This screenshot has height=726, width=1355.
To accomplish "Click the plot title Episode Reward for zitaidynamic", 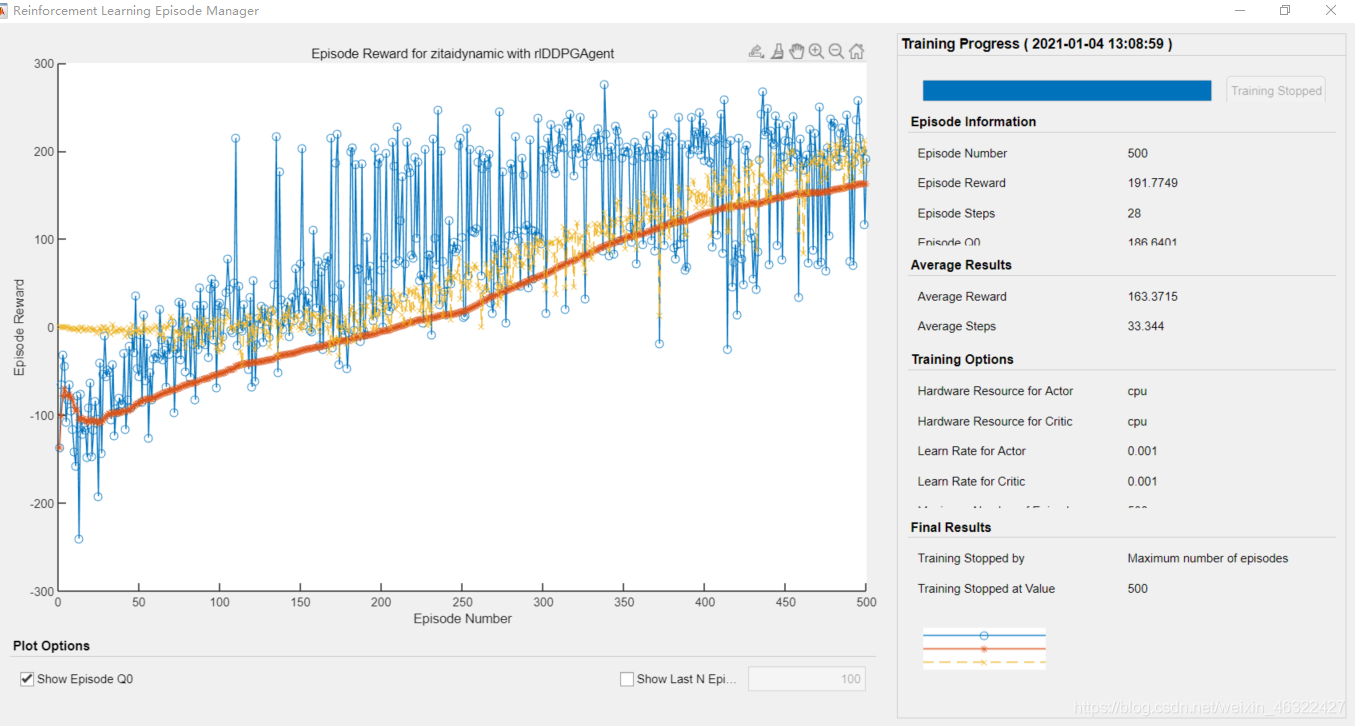I will pyautogui.click(x=463, y=54).
